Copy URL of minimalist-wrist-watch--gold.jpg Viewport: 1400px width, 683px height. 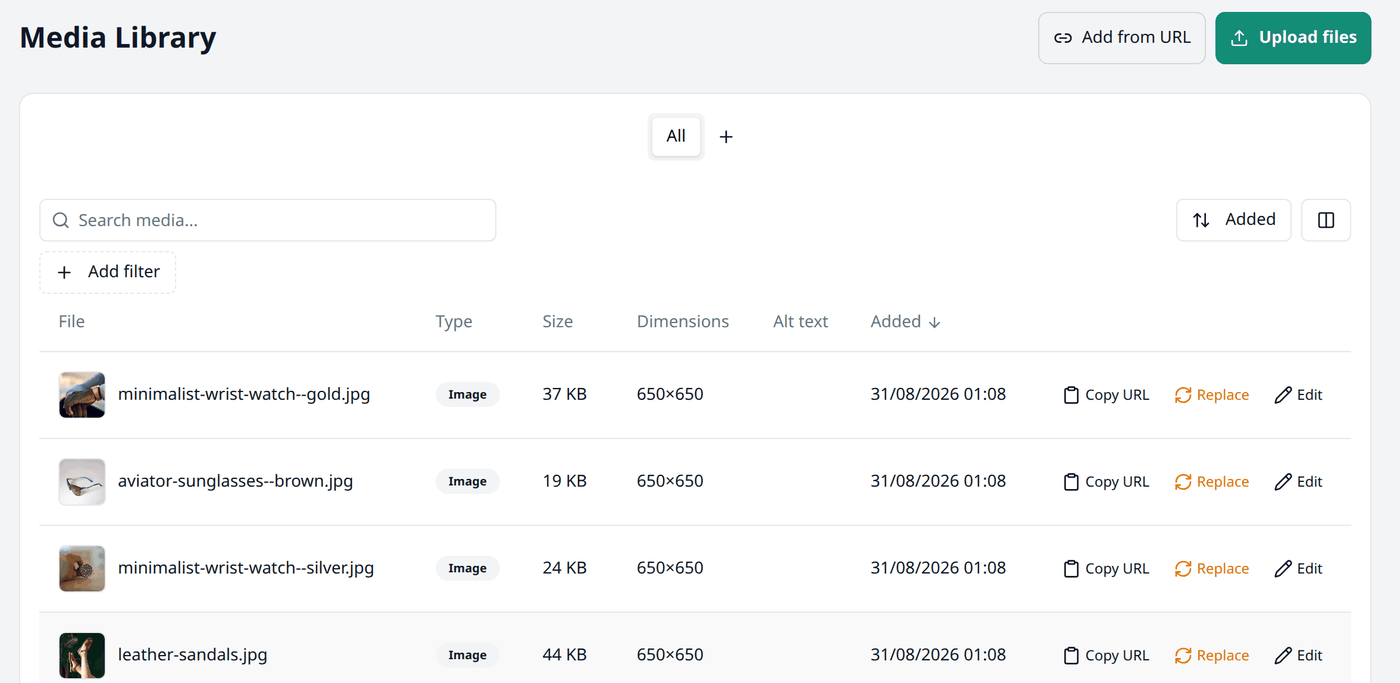click(x=1106, y=395)
